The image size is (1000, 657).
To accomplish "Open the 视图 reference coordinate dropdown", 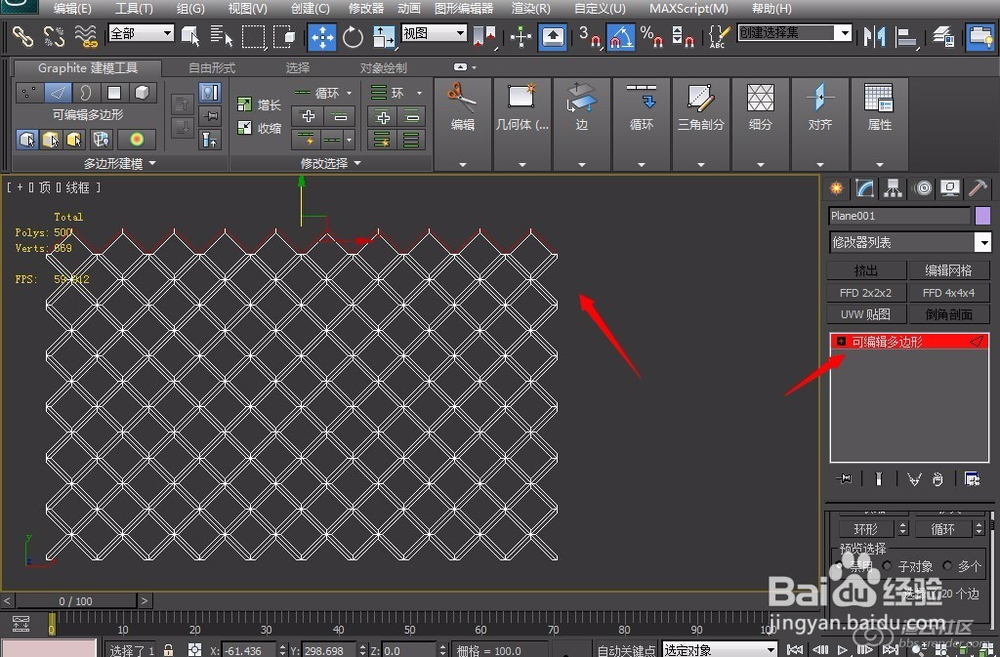I will [x=434, y=33].
